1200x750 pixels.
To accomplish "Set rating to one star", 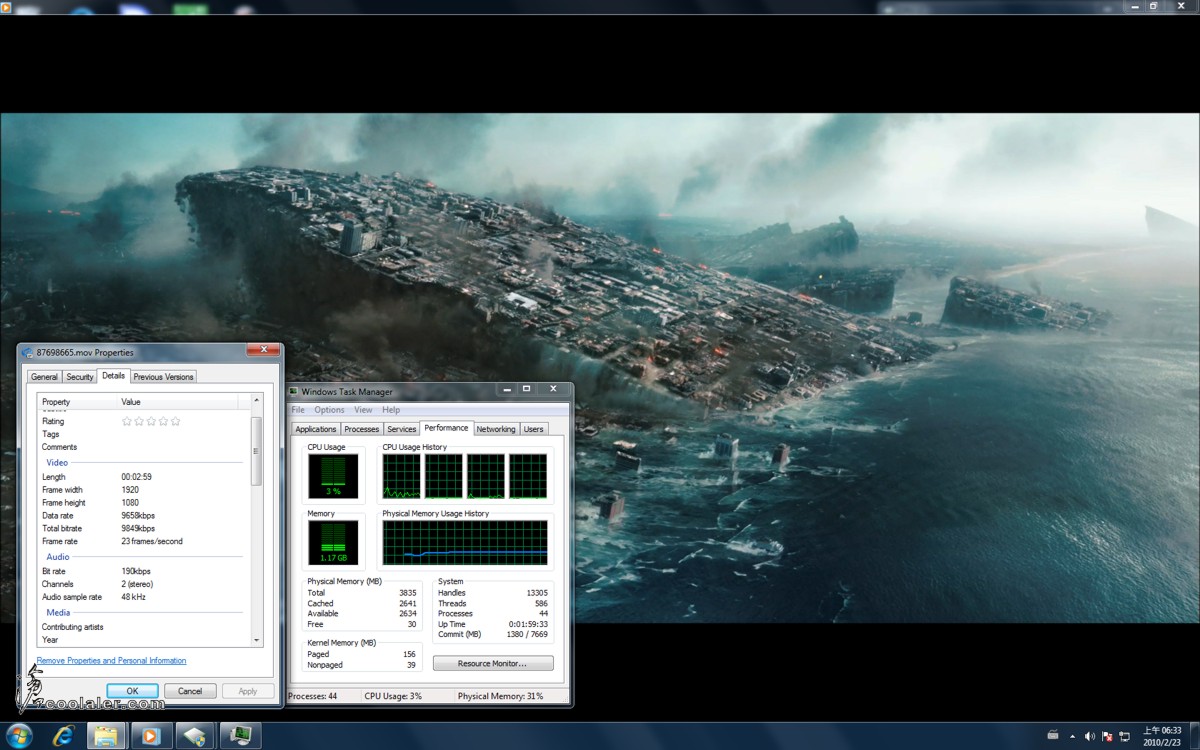I will [127, 421].
